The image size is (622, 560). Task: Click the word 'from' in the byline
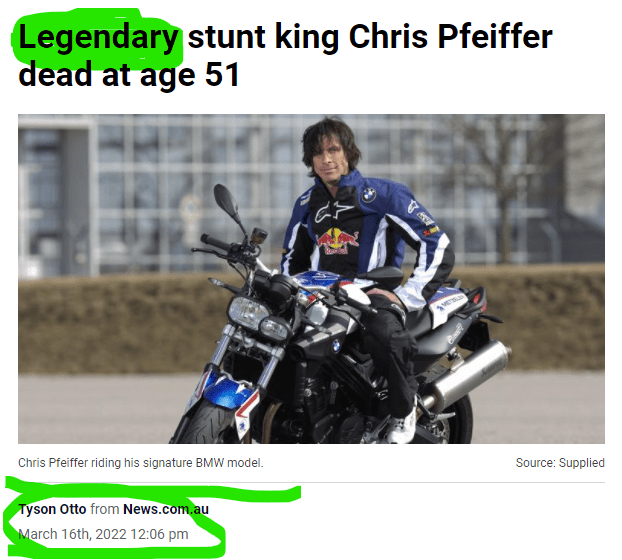click(x=105, y=509)
